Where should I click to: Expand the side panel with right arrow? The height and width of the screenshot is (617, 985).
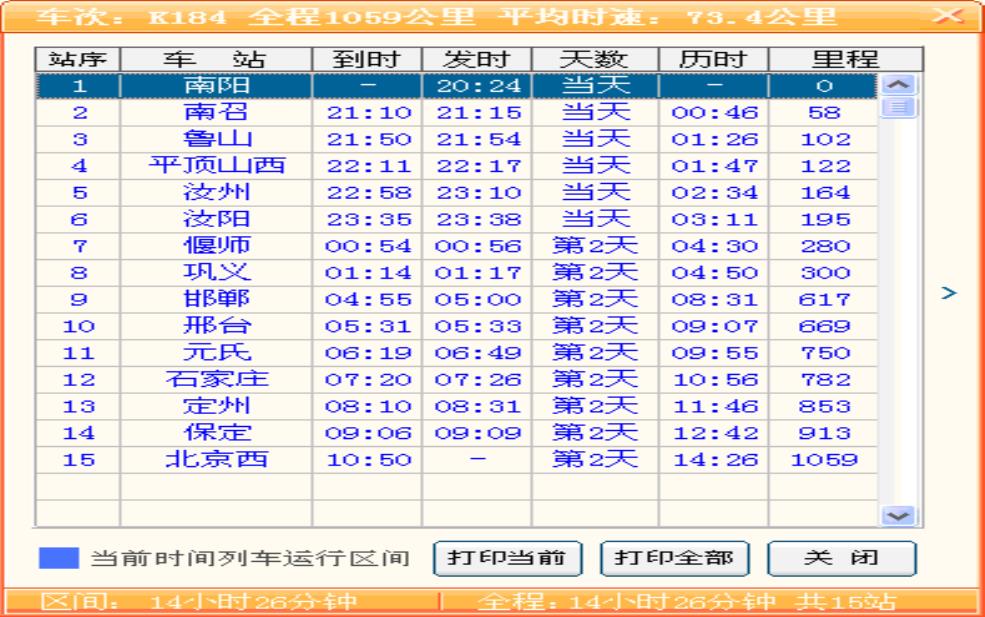coord(949,293)
